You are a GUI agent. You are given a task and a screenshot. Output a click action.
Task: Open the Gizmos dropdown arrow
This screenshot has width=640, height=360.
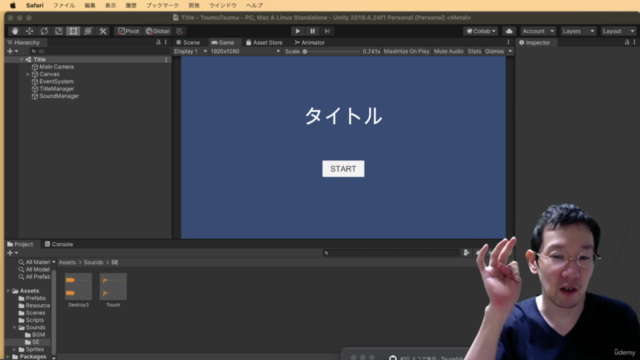(510, 51)
